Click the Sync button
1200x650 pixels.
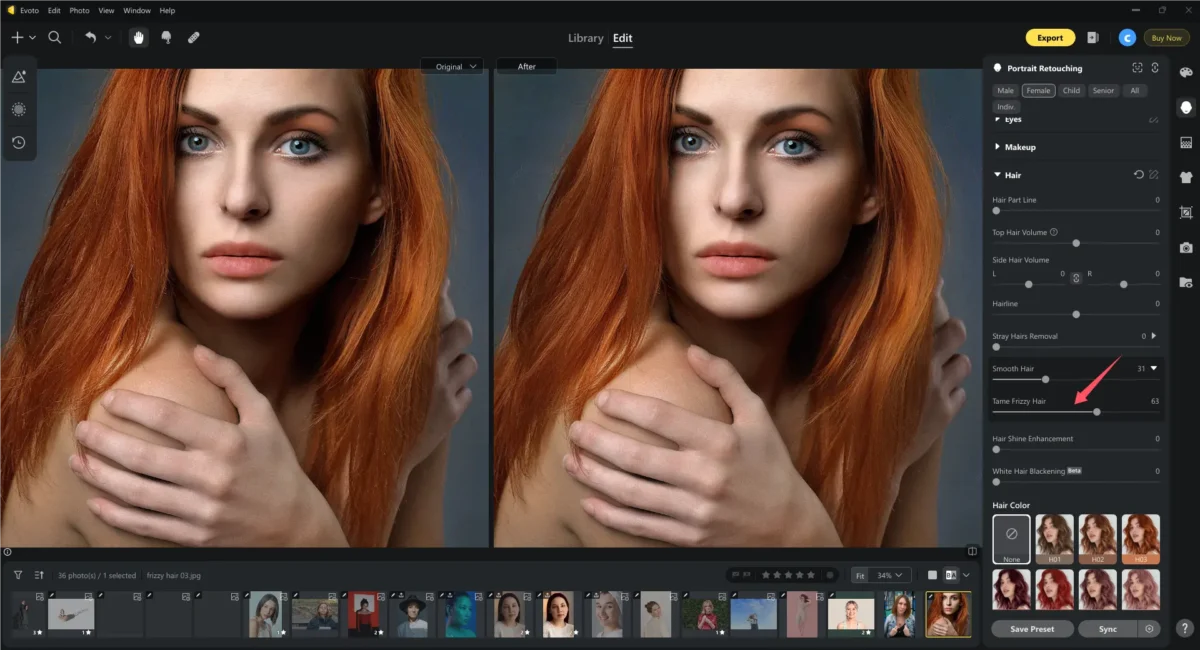click(1108, 629)
